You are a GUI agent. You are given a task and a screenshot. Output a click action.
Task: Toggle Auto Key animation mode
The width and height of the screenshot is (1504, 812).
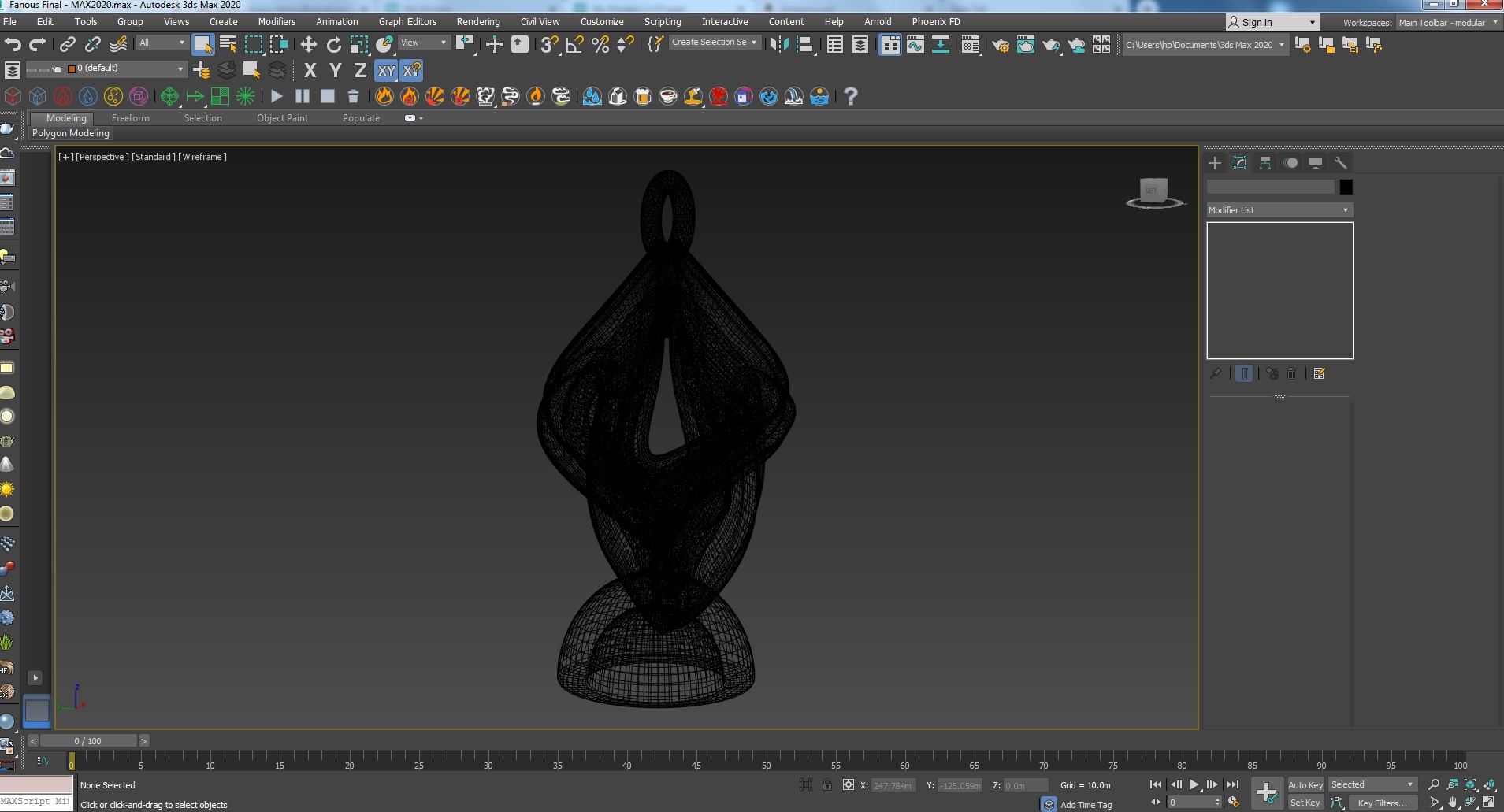[1305, 784]
